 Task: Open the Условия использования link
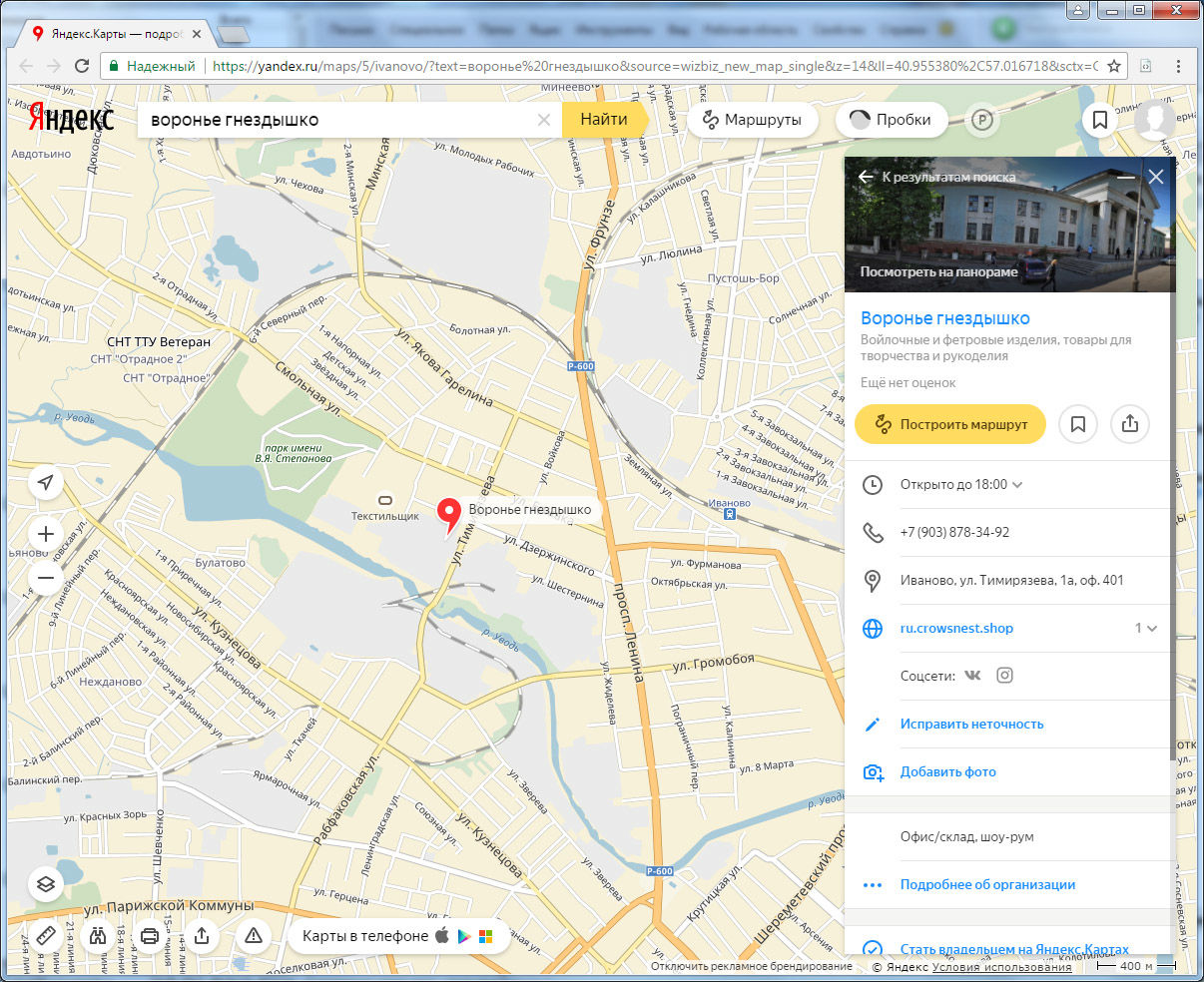1002,967
